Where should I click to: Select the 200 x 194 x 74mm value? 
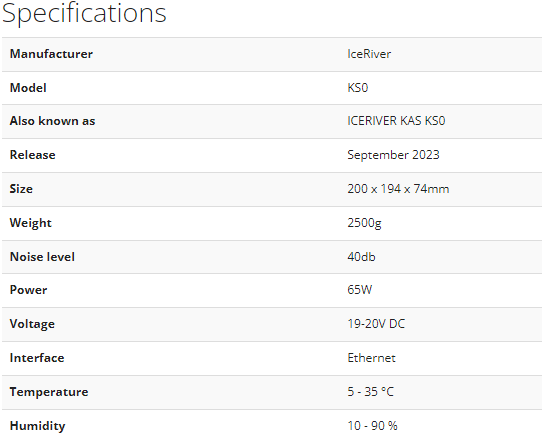click(x=398, y=189)
